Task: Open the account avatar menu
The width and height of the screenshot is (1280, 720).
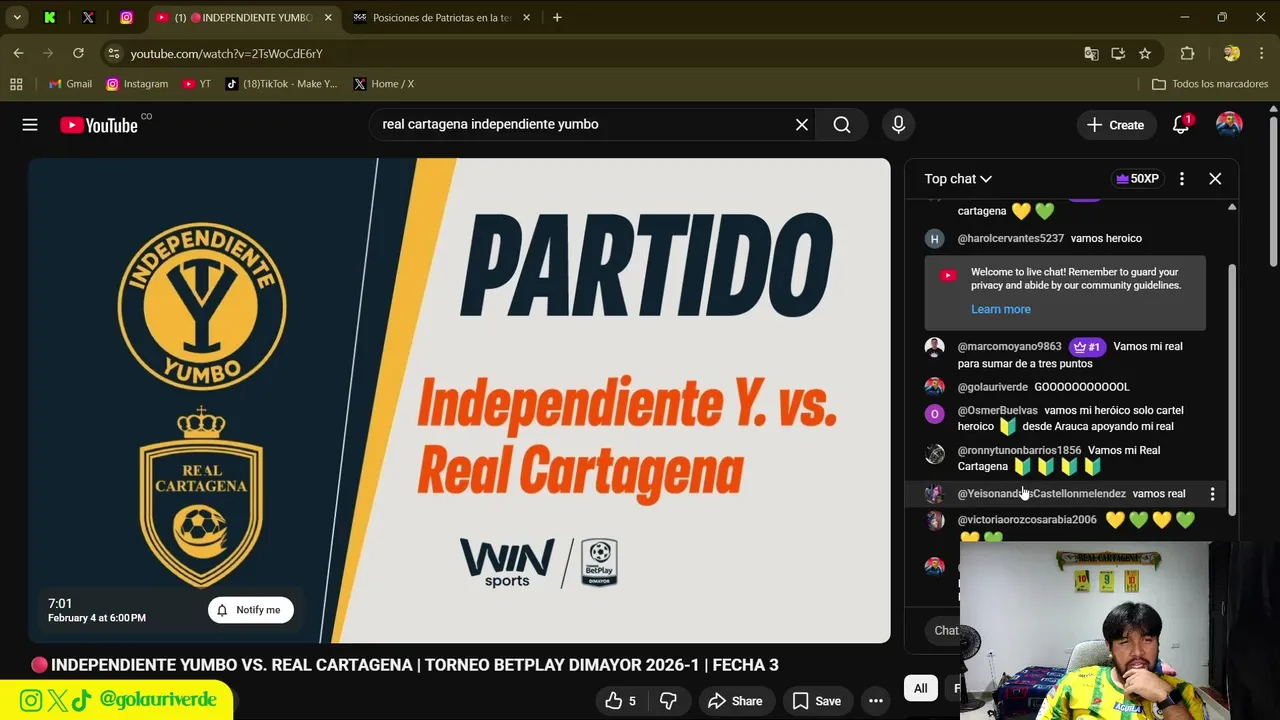Action: click(1229, 125)
